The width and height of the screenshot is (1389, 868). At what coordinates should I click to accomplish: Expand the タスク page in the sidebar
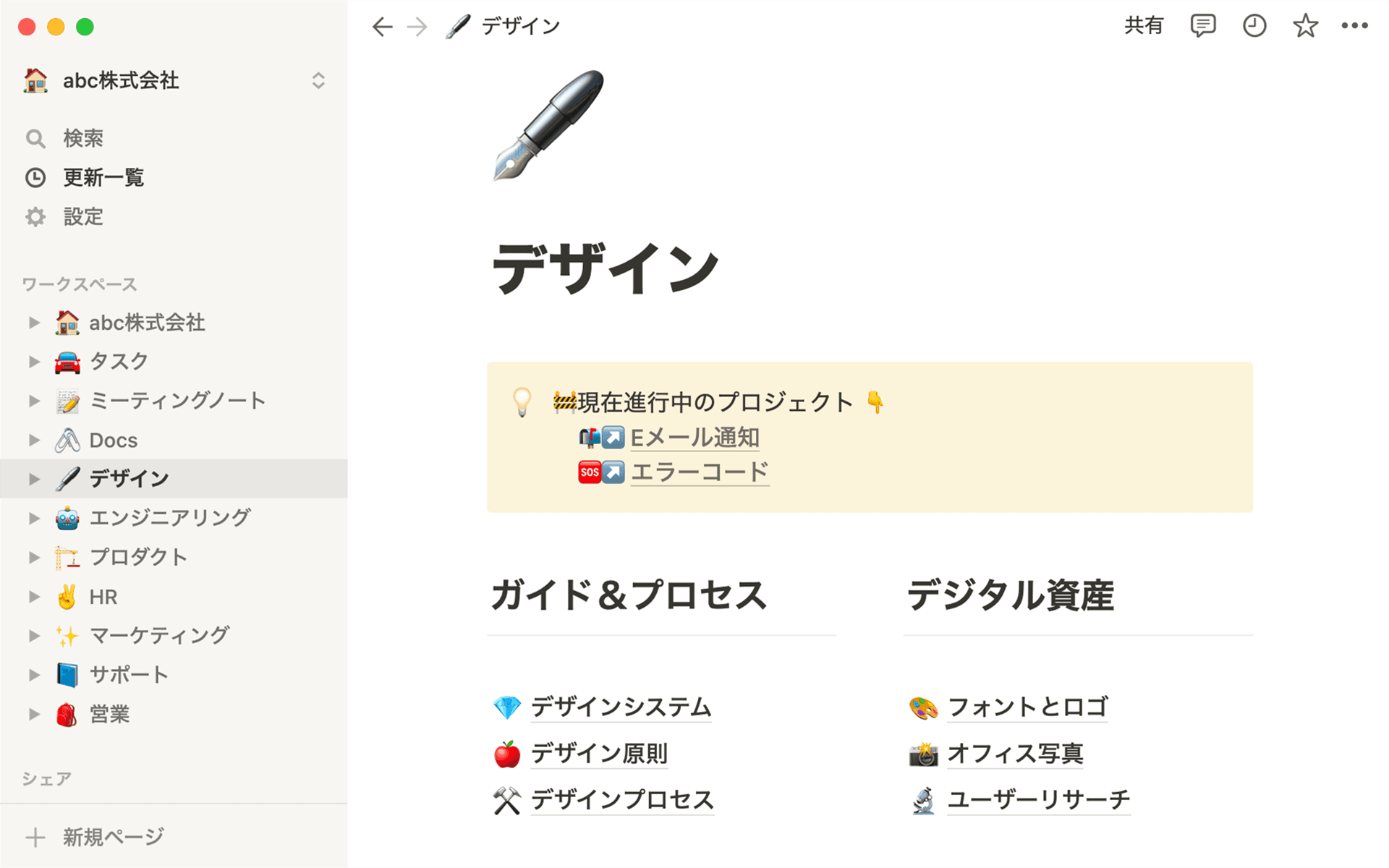33,361
